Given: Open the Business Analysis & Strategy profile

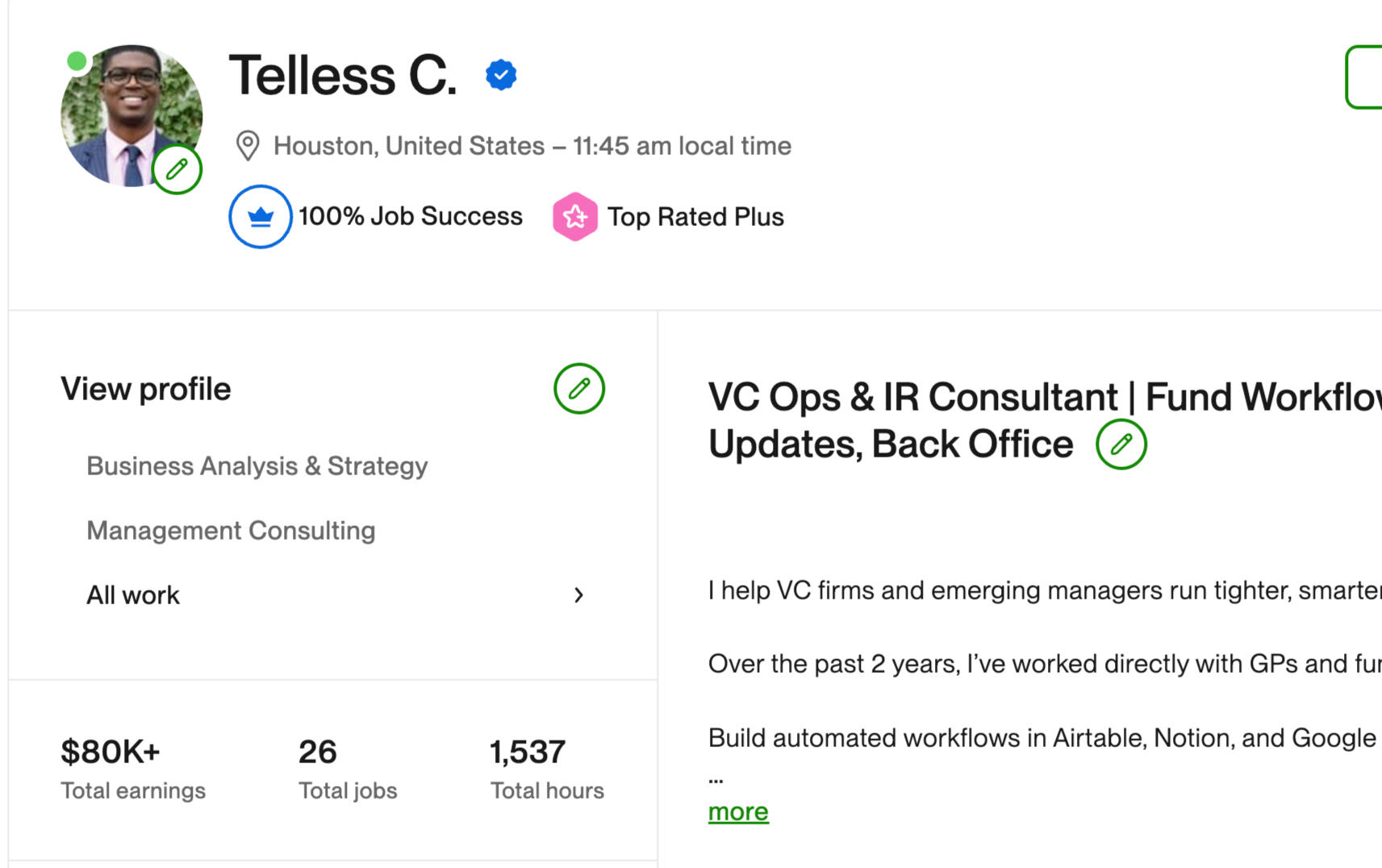Looking at the screenshot, I should point(257,466).
